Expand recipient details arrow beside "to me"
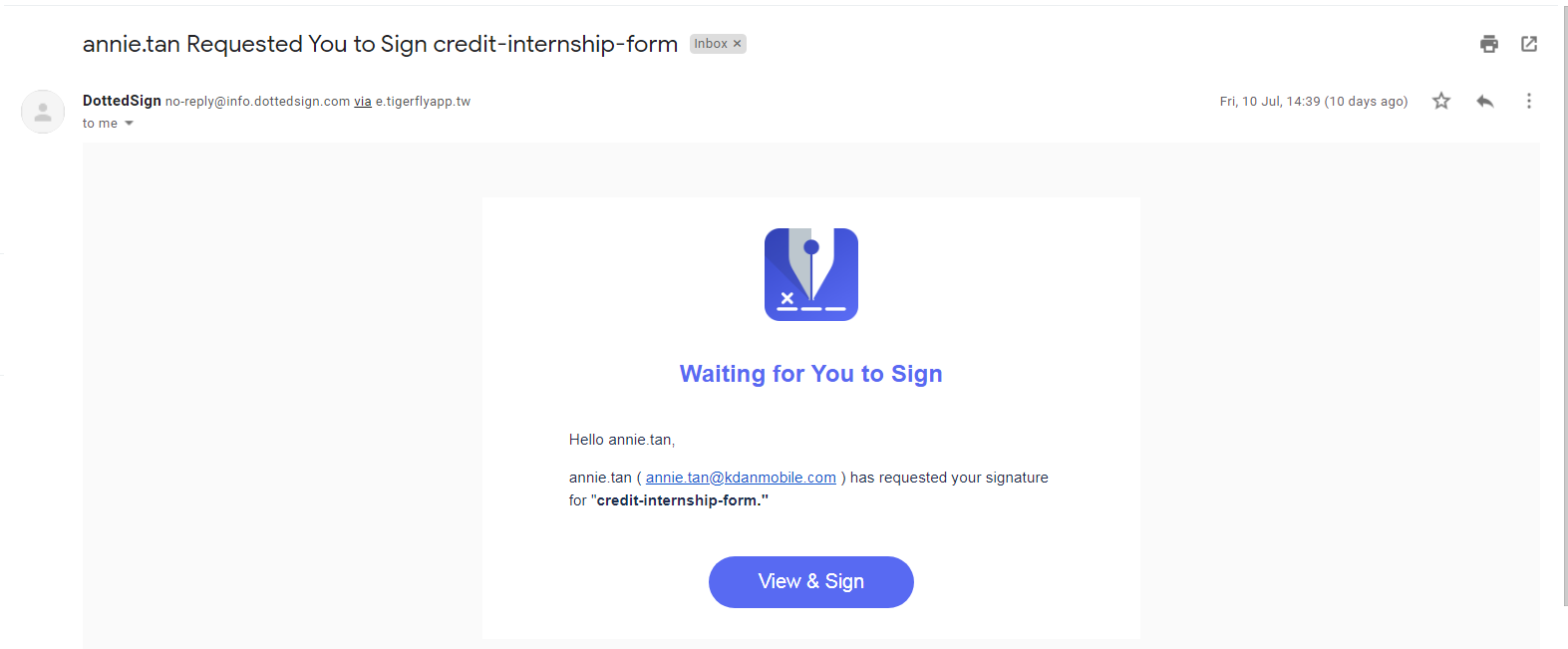1568x649 pixels. point(129,124)
